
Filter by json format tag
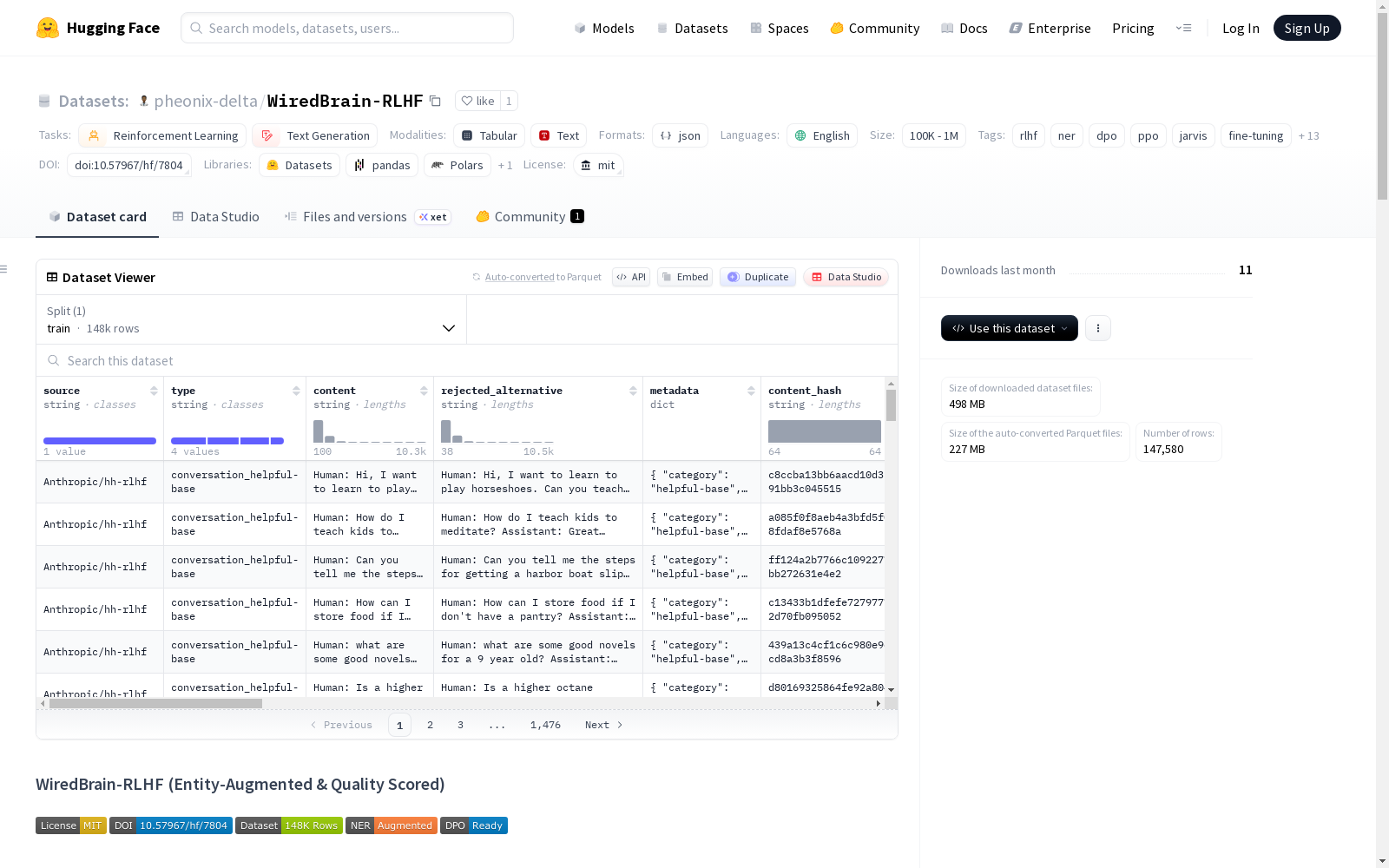pos(681,135)
